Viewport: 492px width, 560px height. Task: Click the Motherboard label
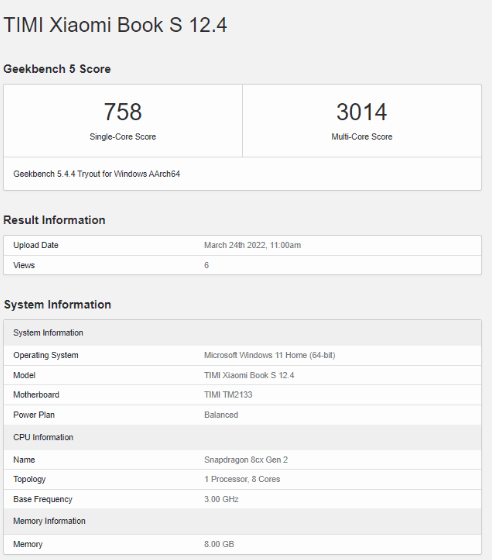point(36,395)
